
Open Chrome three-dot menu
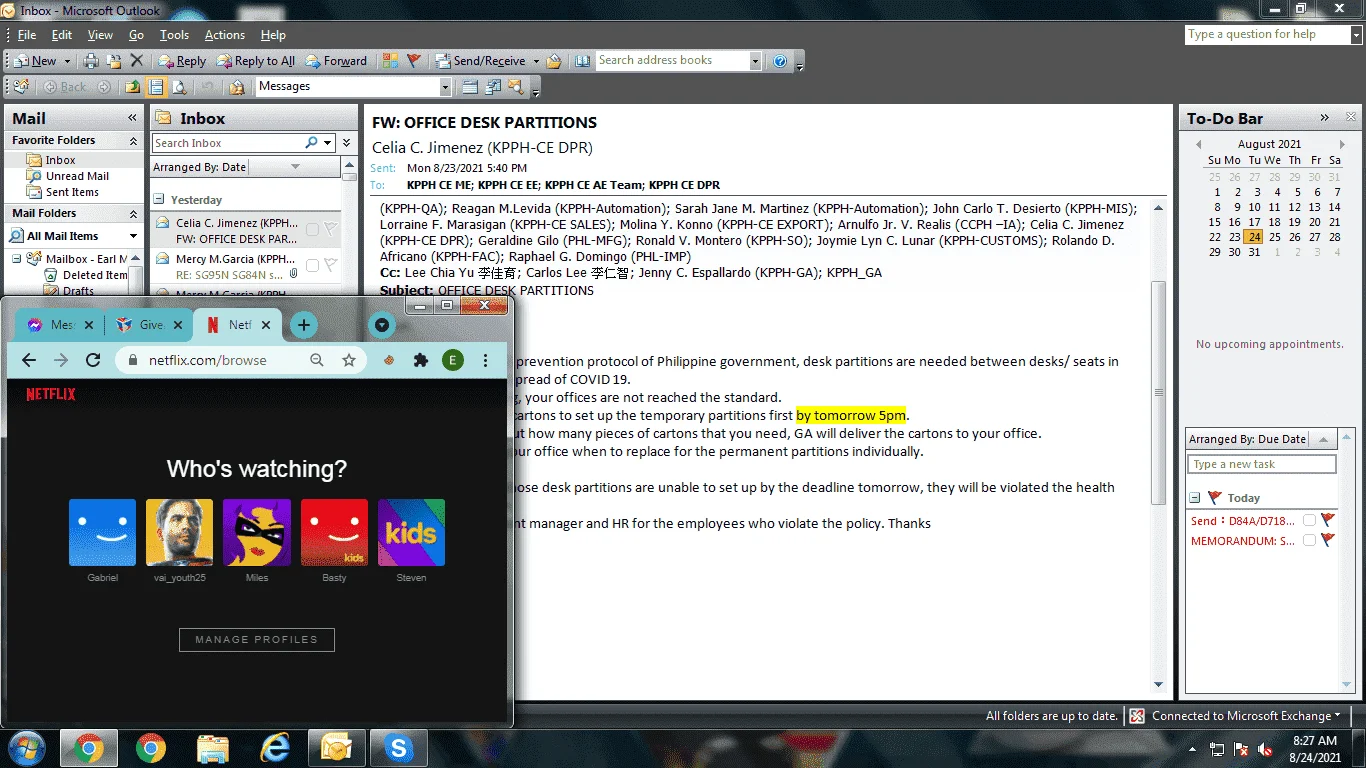485,360
